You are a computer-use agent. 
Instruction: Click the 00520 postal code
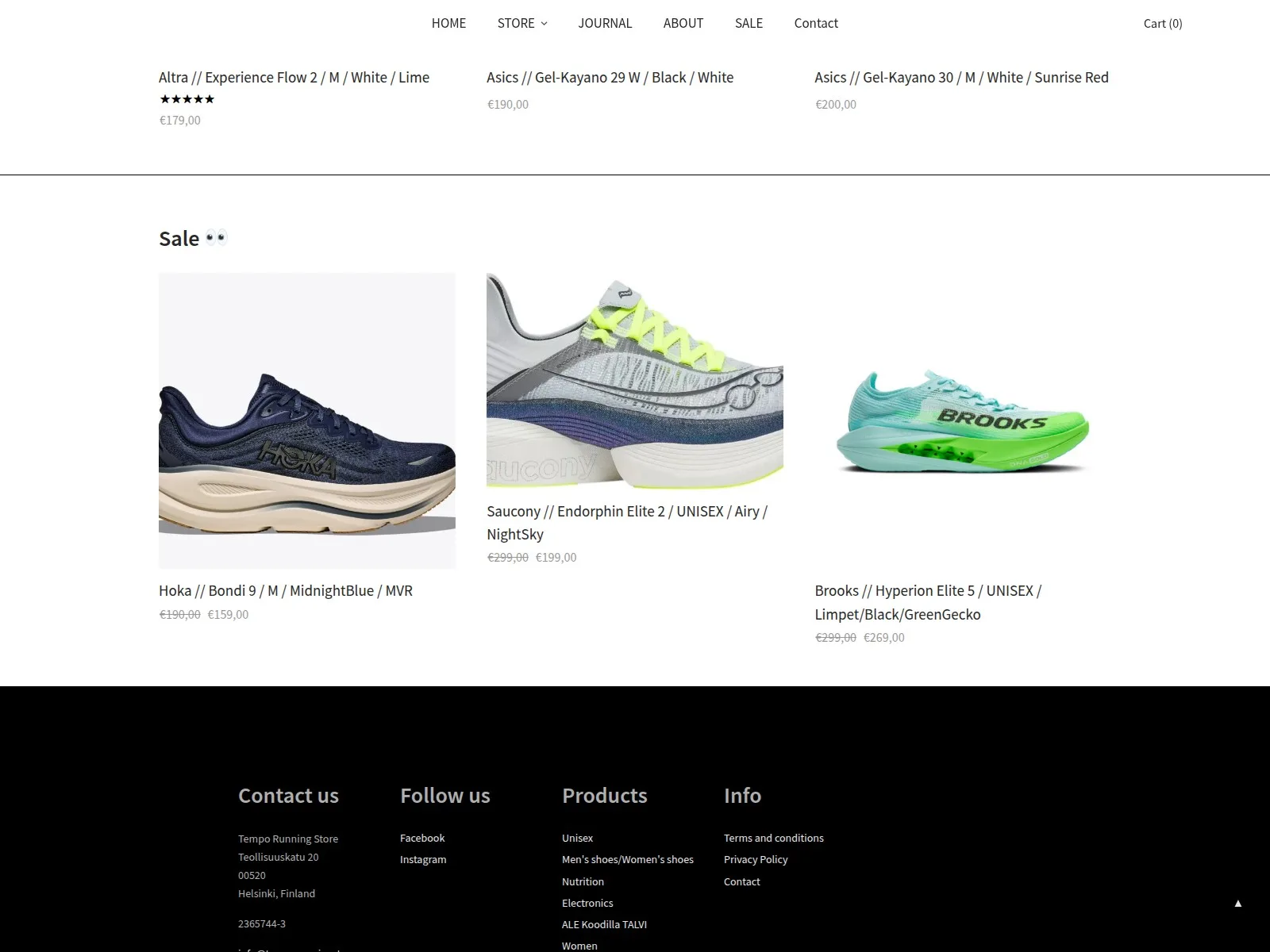252,875
